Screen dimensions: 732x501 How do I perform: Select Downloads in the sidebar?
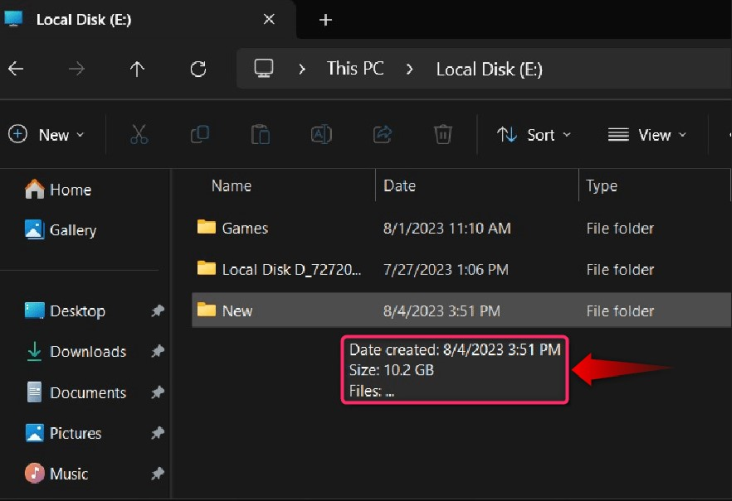pos(87,352)
